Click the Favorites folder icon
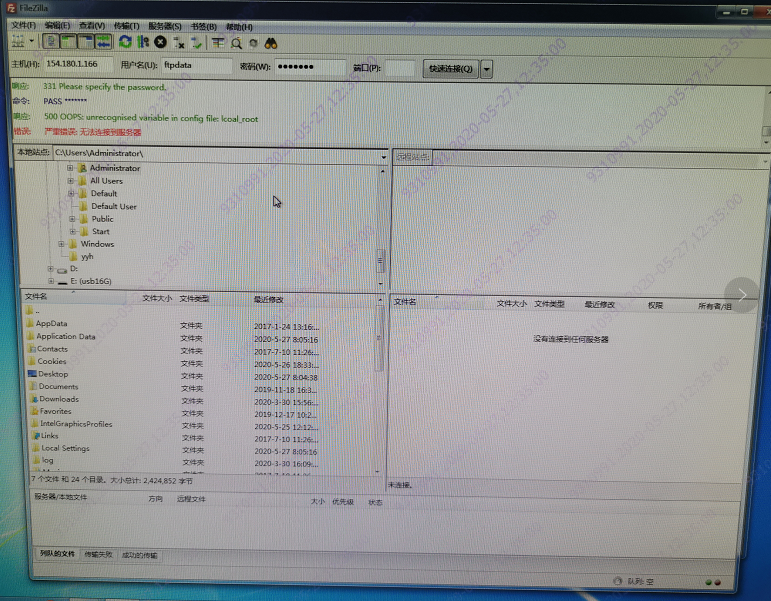 click(34, 411)
